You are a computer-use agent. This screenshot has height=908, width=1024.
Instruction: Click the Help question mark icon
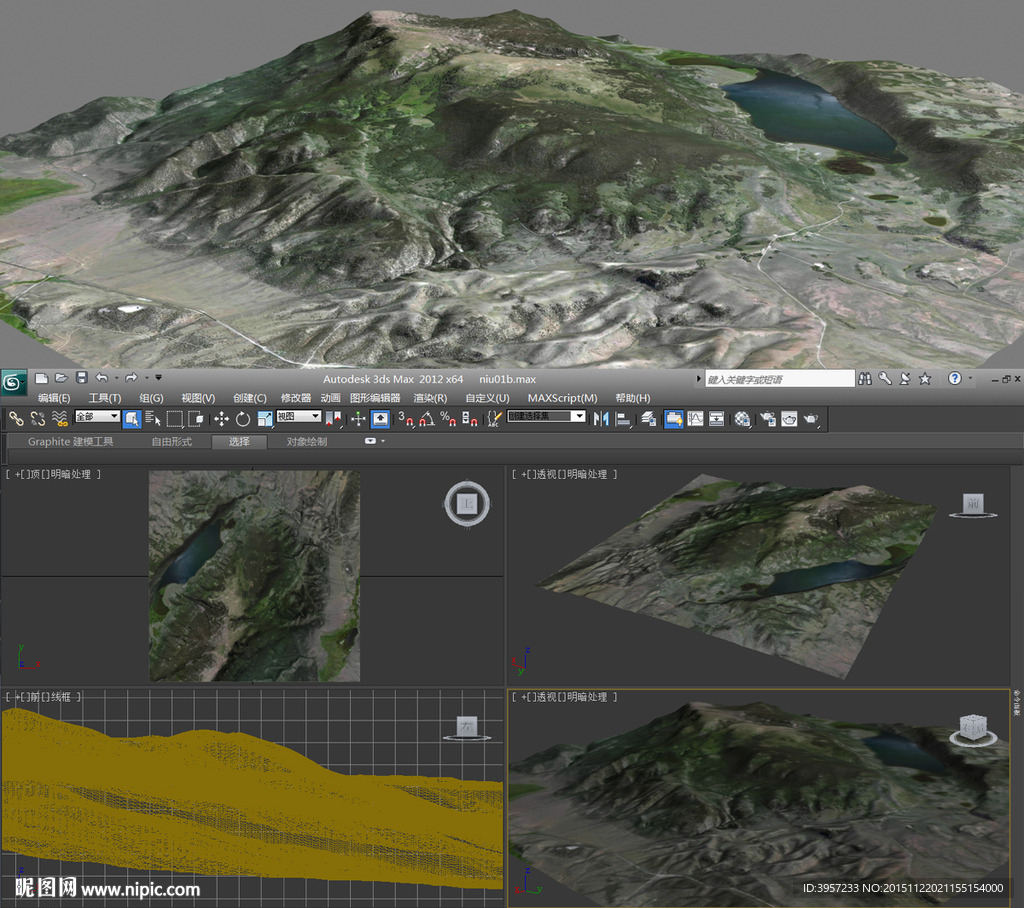(955, 378)
